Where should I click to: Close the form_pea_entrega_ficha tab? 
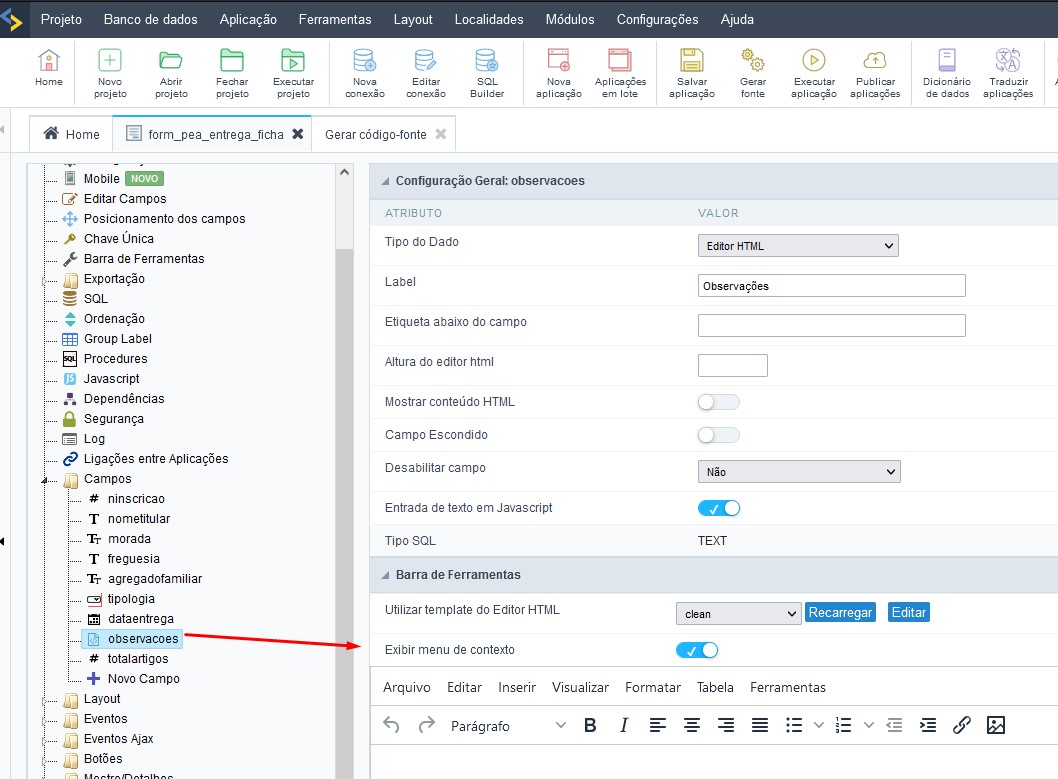298,134
